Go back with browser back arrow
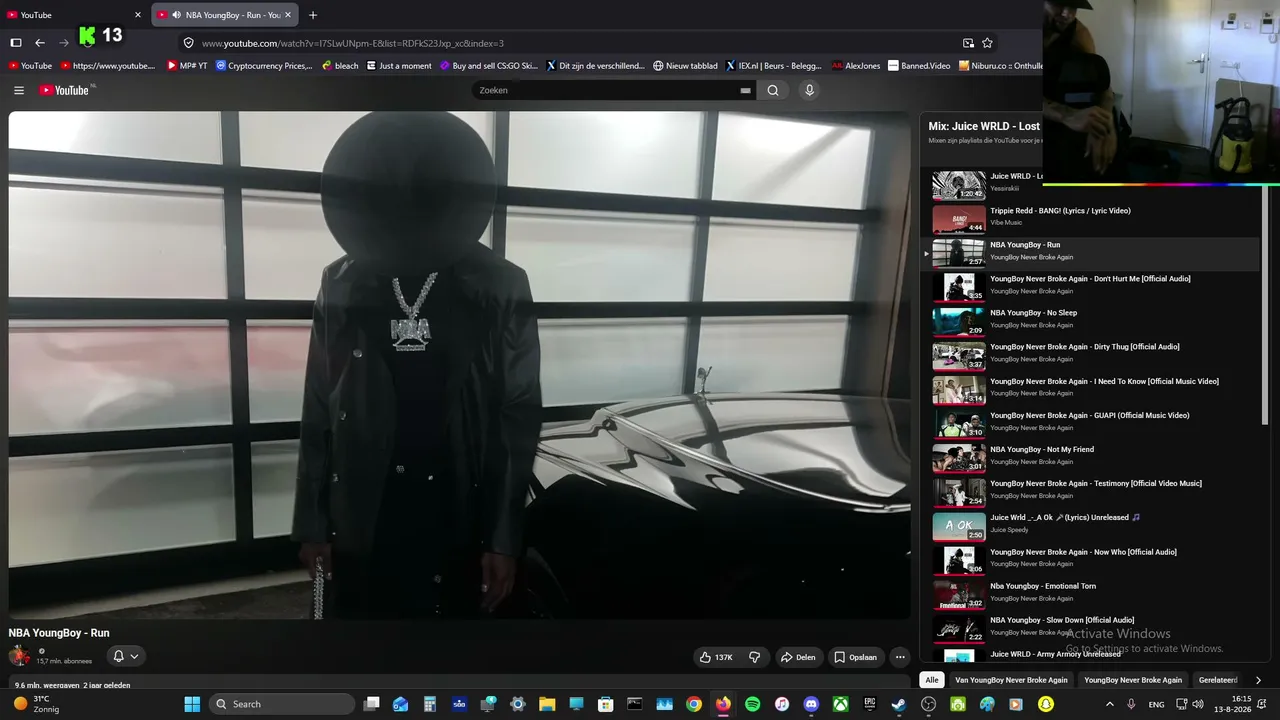Screen dimensions: 1280x720 [40, 43]
